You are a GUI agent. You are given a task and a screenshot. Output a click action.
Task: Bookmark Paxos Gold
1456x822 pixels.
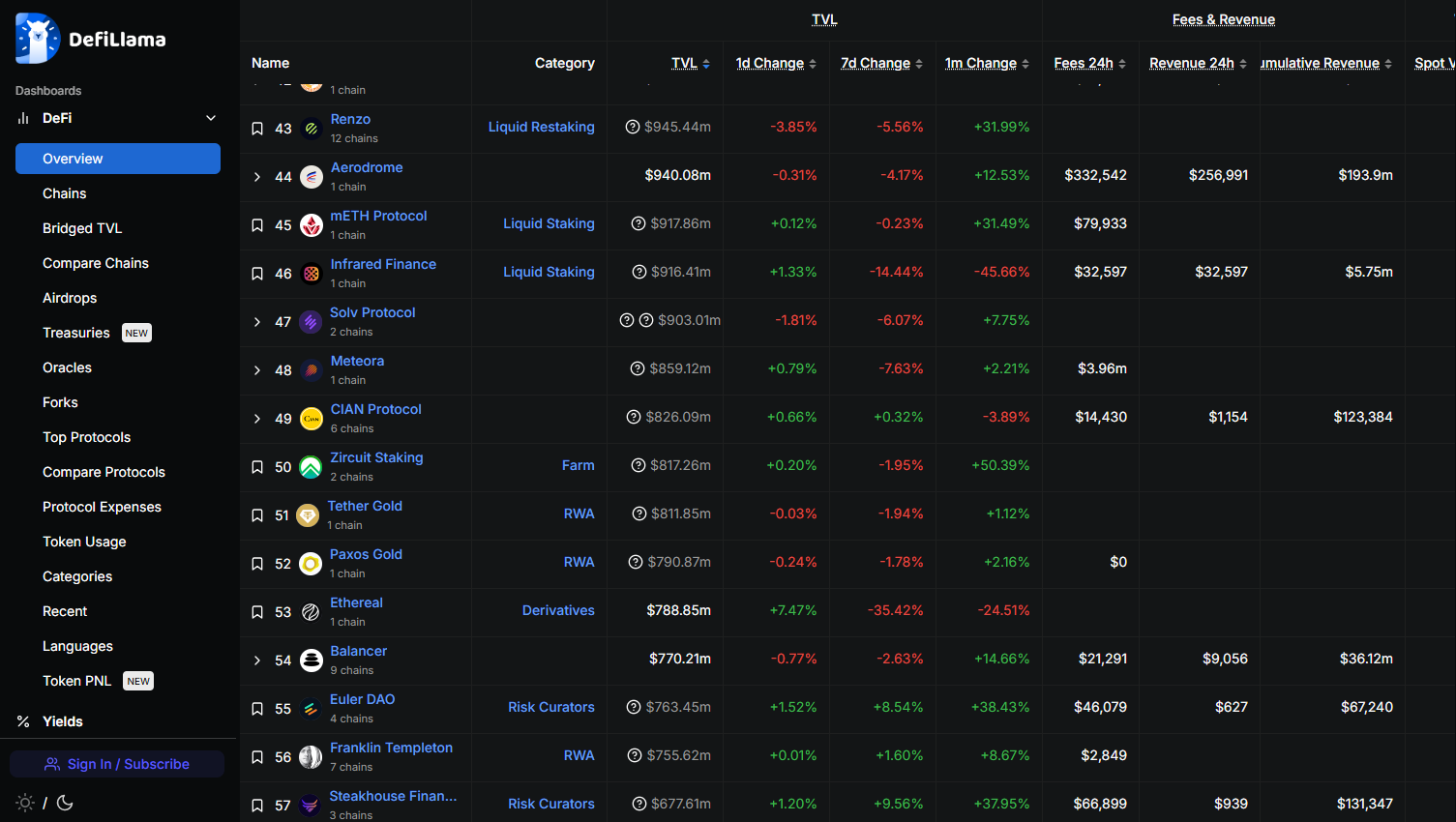point(257,564)
